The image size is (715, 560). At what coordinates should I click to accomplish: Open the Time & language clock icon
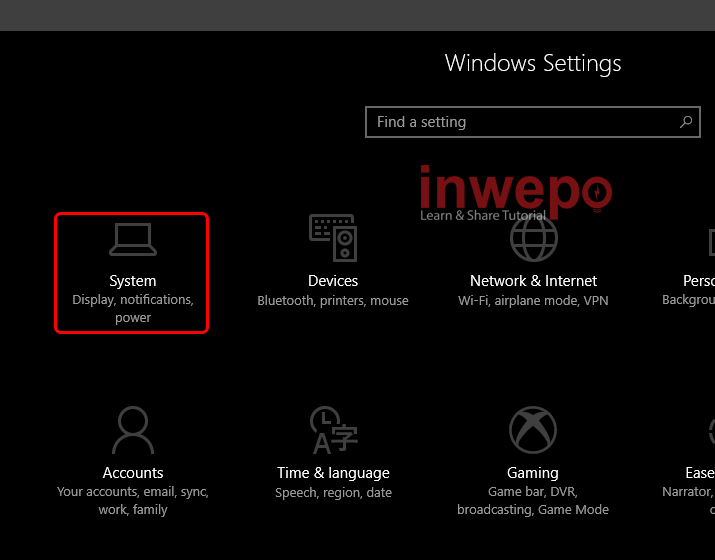click(334, 430)
